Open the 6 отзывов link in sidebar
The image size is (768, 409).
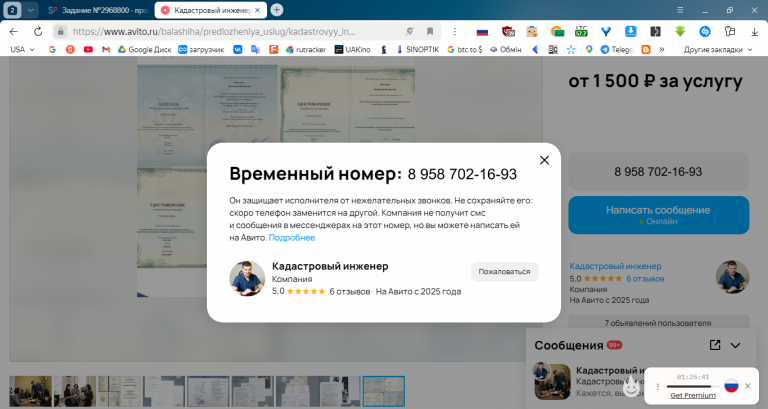point(645,279)
